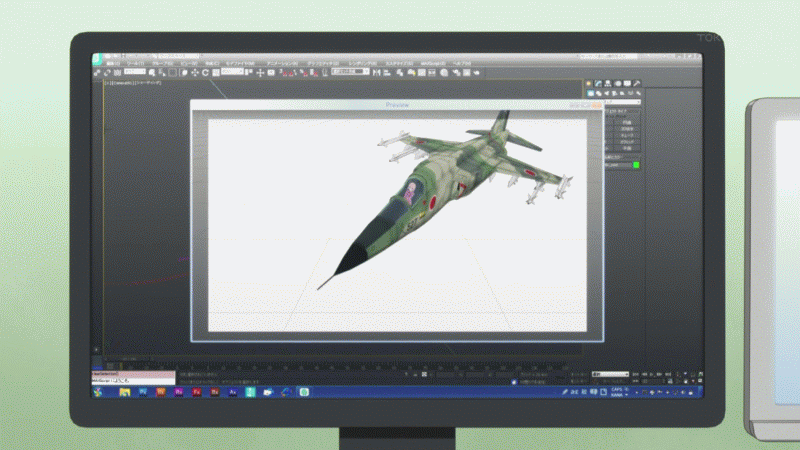The image size is (800, 450).
Task: Open the Select by Name tool
Action: (x=162, y=72)
